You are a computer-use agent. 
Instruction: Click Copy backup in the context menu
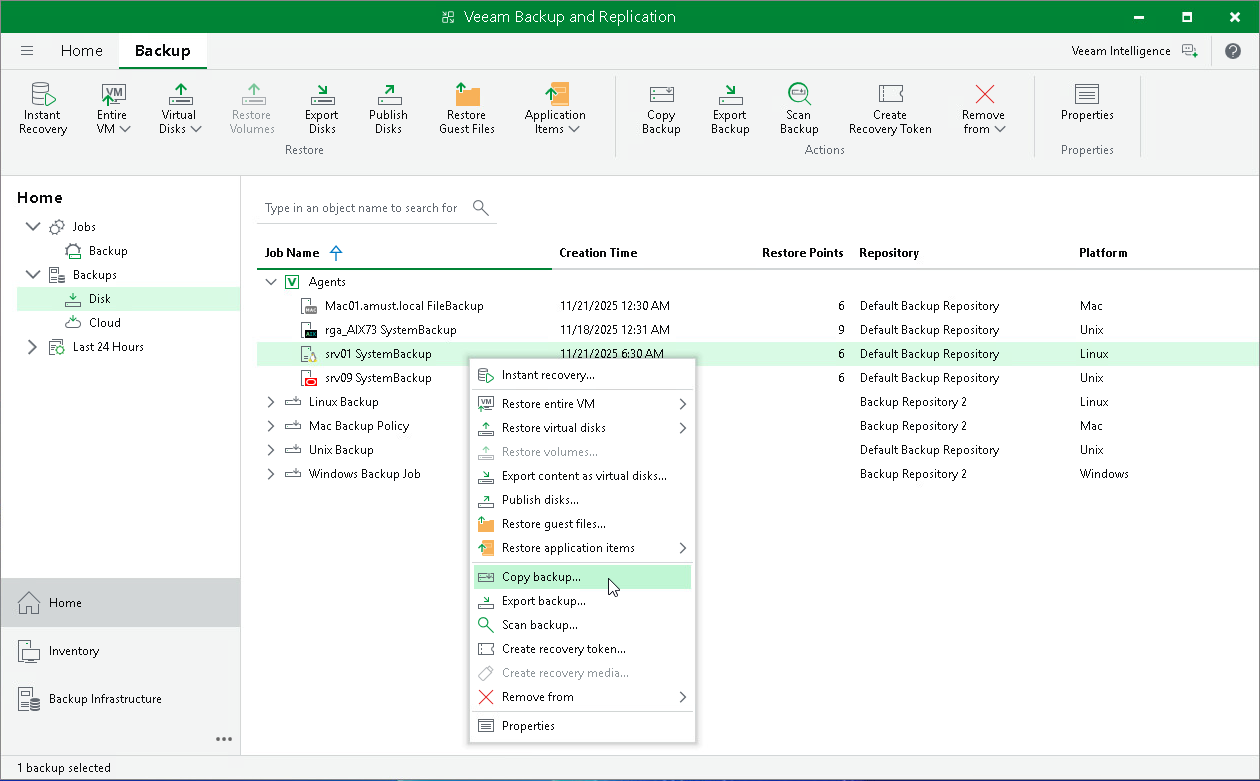[543, 577]
